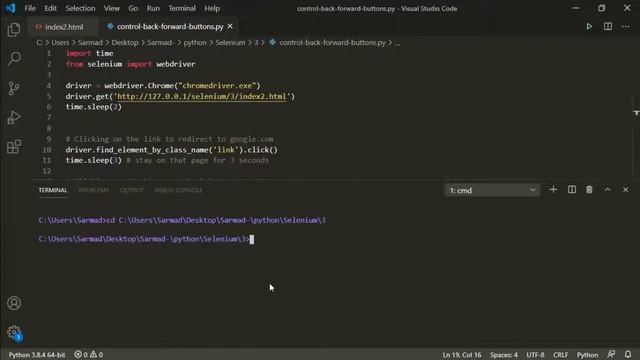
Task: Split the editor to the right
Action: [608, 27]
